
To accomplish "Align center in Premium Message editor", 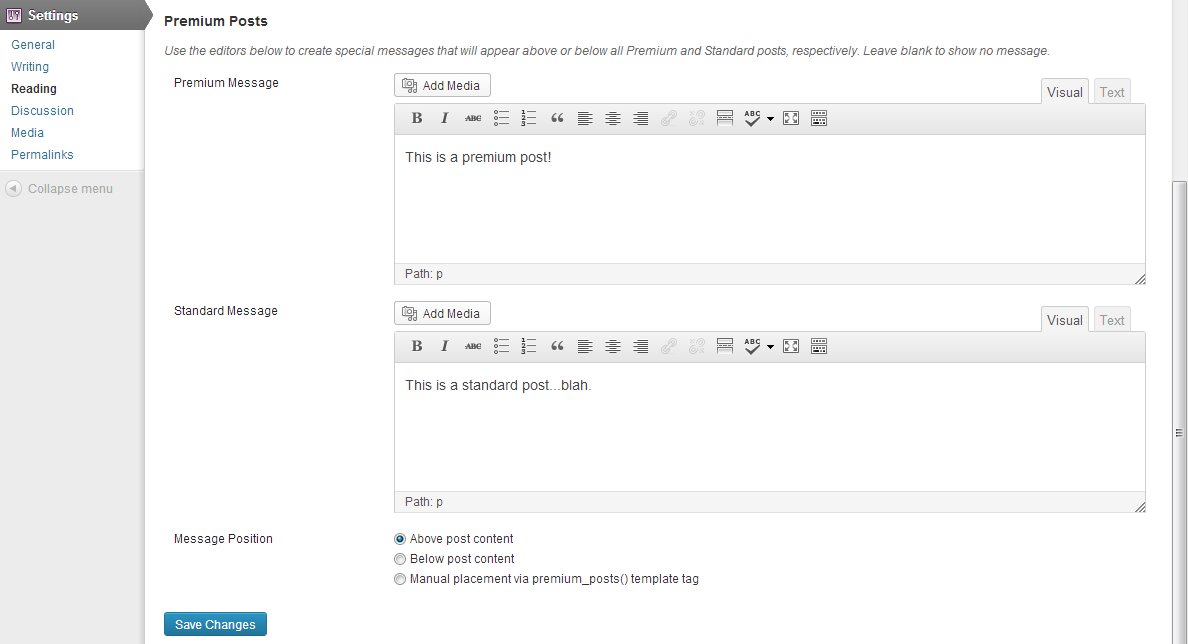I will coord(613,118).
